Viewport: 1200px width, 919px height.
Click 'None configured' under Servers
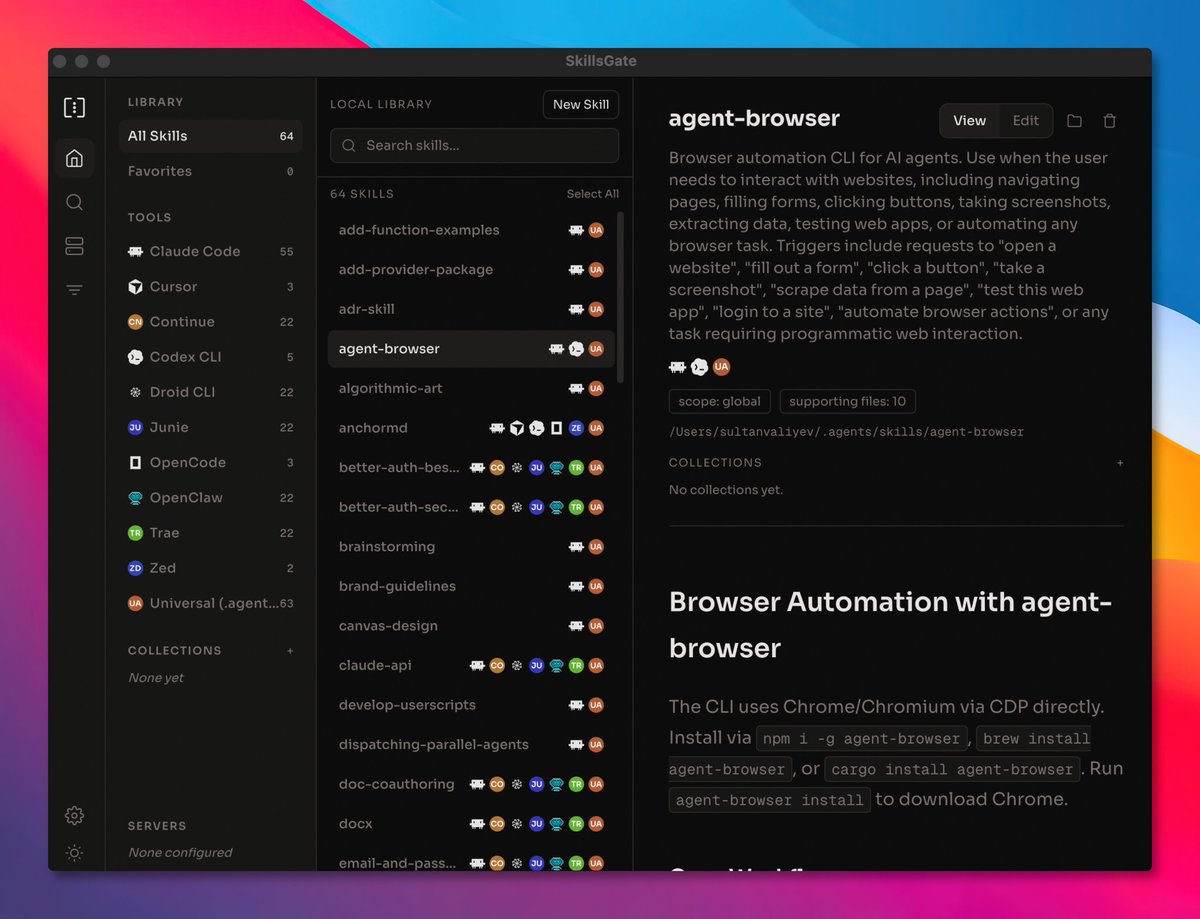180,853
